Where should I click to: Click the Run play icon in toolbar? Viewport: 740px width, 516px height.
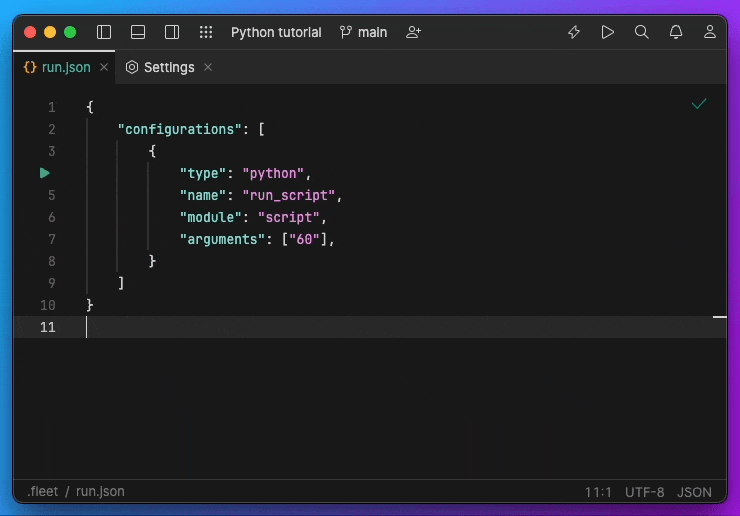608,32
